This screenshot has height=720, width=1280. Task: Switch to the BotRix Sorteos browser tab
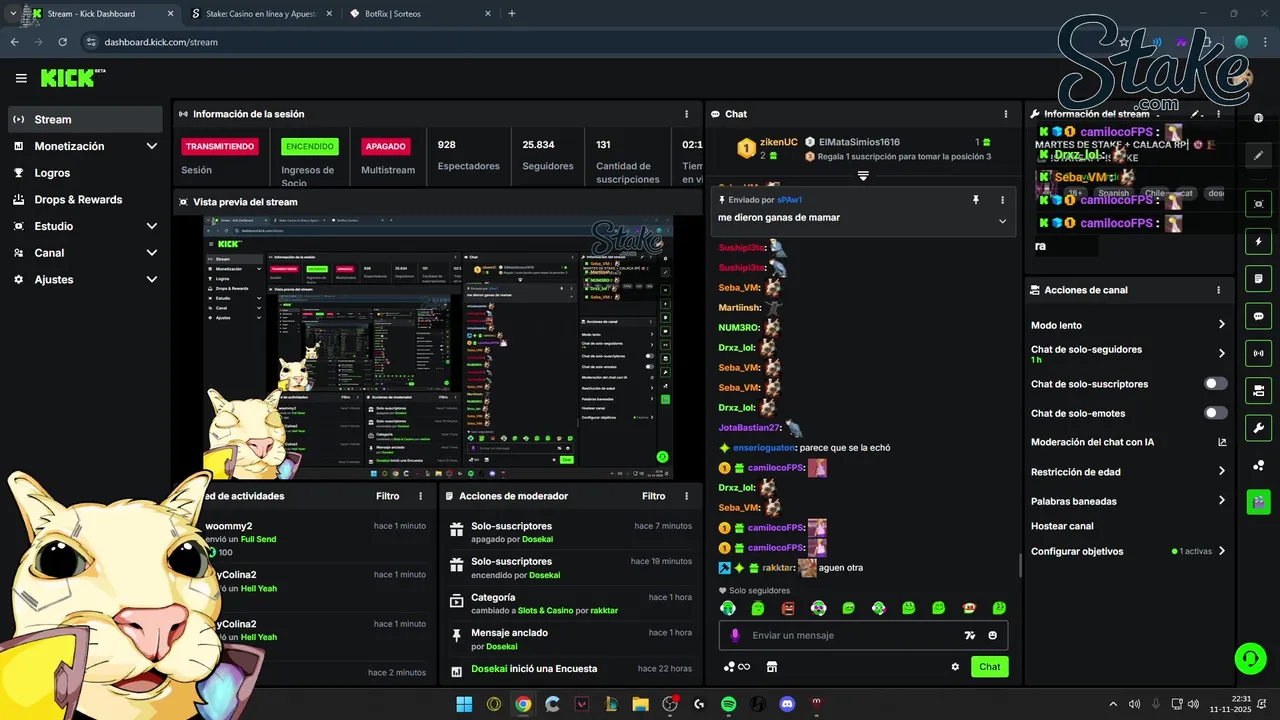tap(420, 14)
